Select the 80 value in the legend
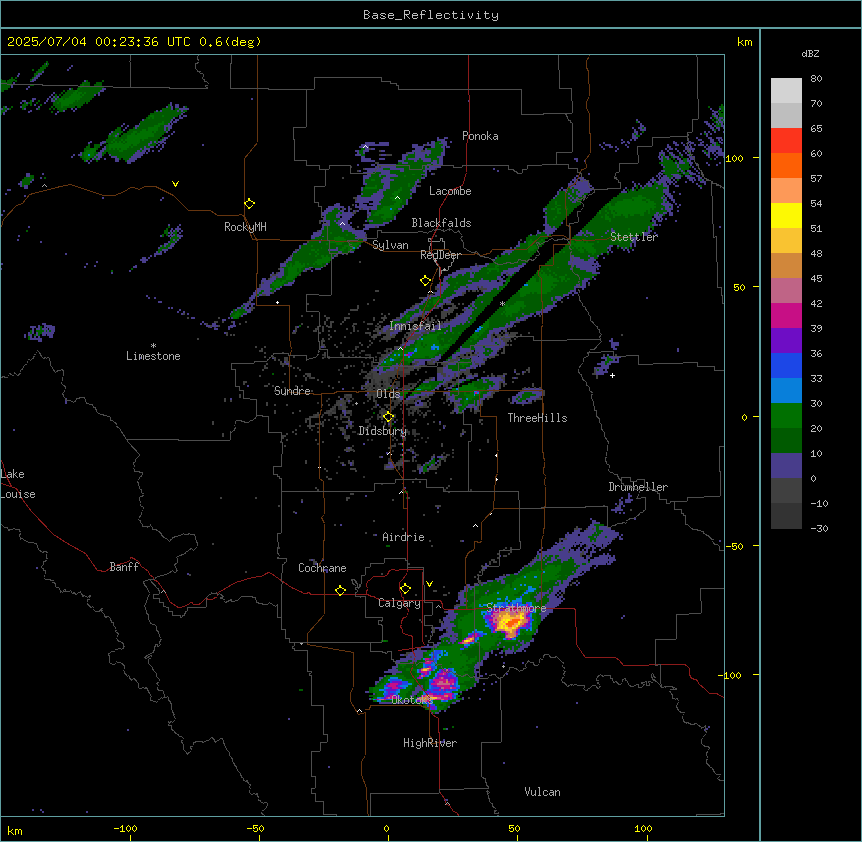The height and width of the screenshot is (842, 862). 816,79
